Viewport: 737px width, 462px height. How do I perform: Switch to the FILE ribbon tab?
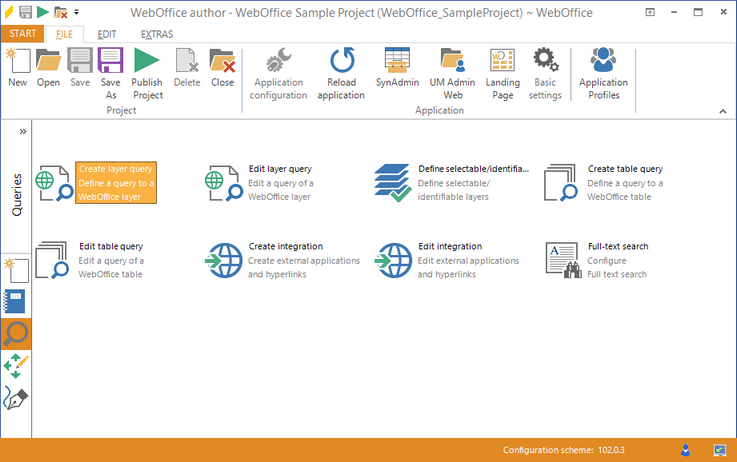coord(64,34)
